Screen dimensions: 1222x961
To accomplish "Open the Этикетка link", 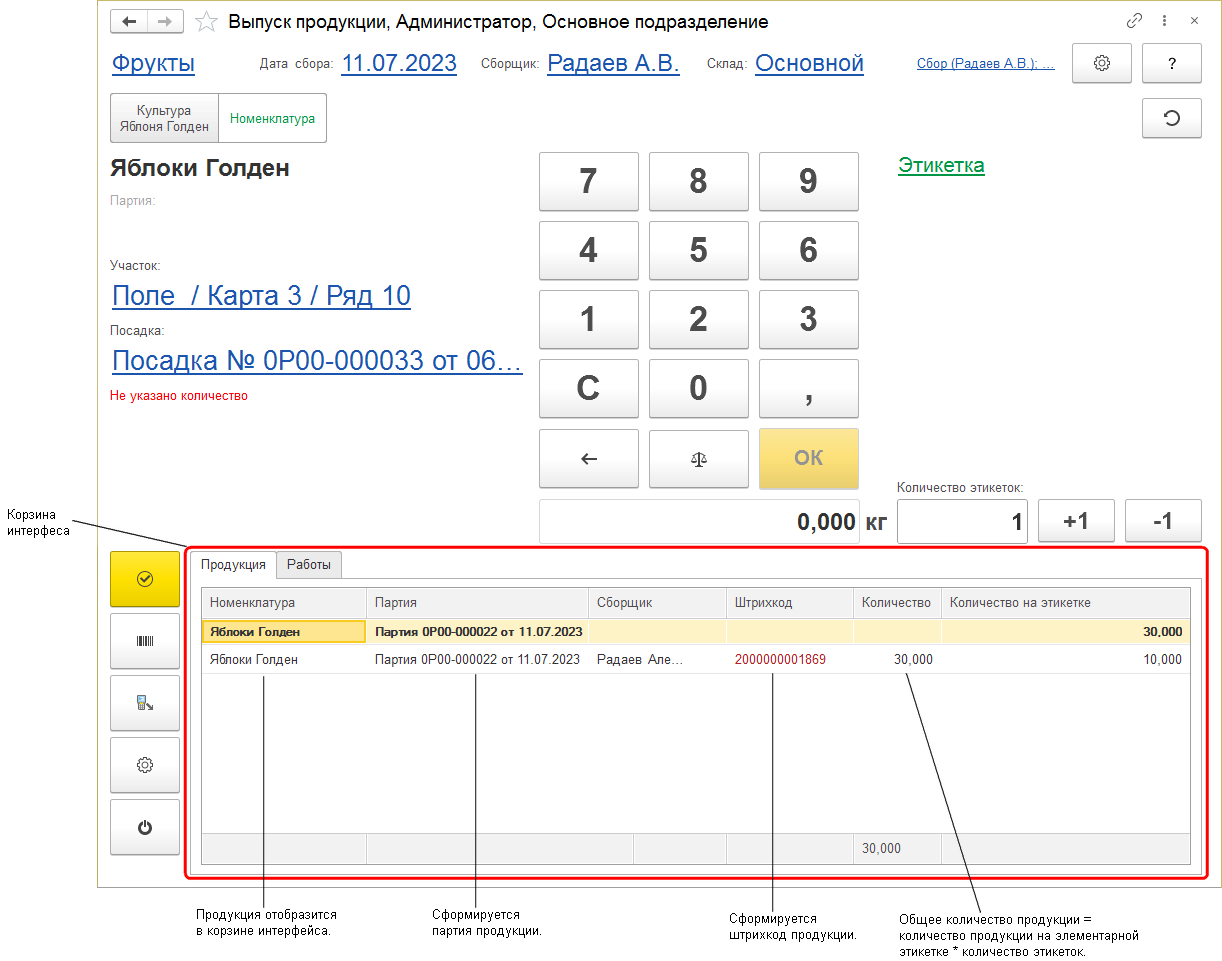I will tap(941, 166).
